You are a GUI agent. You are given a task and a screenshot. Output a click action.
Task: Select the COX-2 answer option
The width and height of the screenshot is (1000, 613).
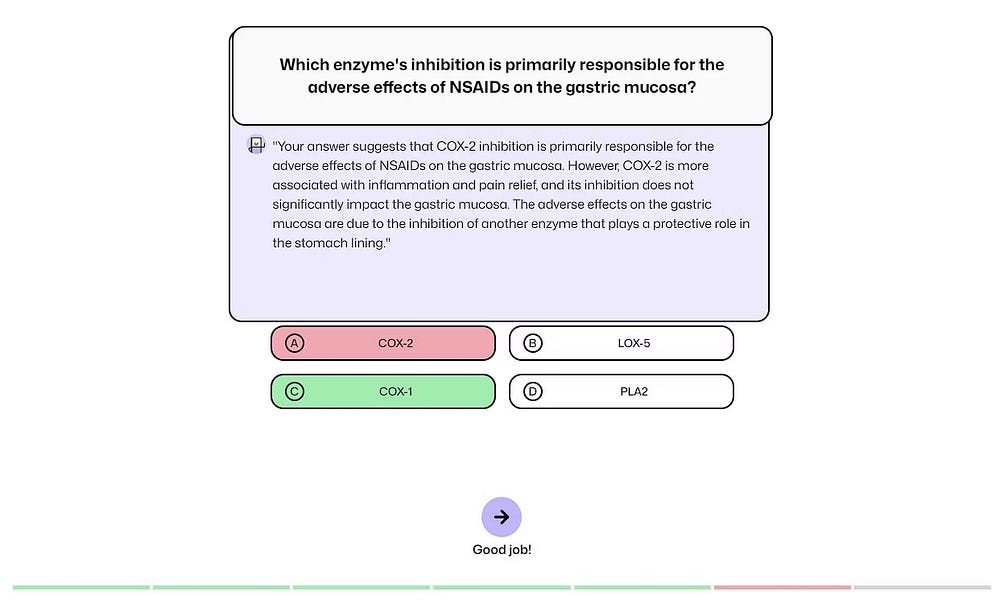[395, 343]
